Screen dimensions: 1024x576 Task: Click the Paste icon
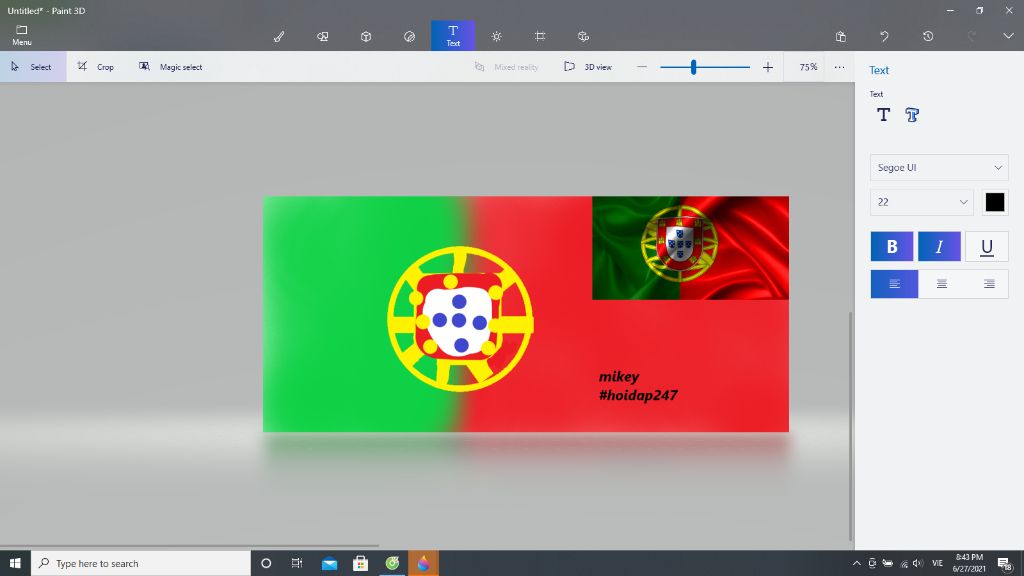point(840,37)
